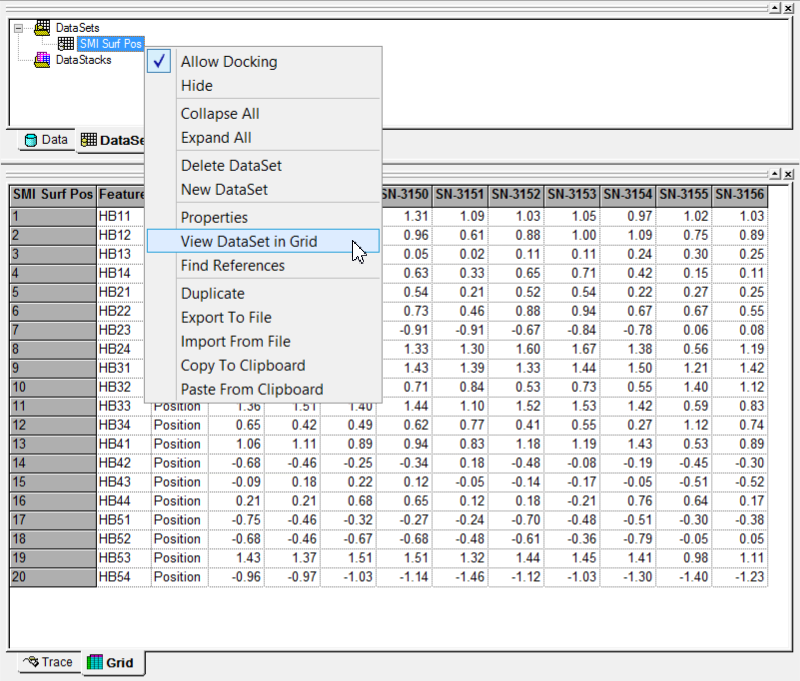Select row header 1 in grid
The width and height of the screenshot is (800, 681).
[x=53, y=216]
